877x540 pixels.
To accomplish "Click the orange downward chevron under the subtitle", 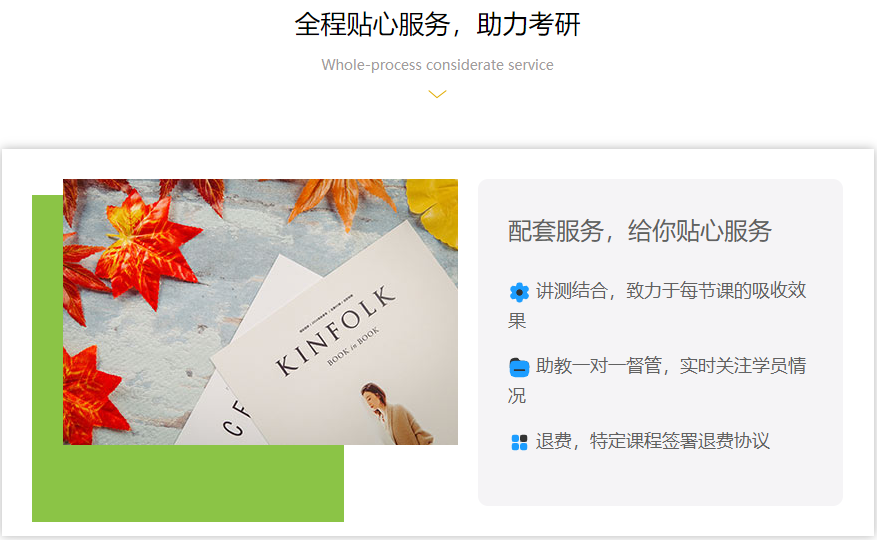I will tap(437, 94).
